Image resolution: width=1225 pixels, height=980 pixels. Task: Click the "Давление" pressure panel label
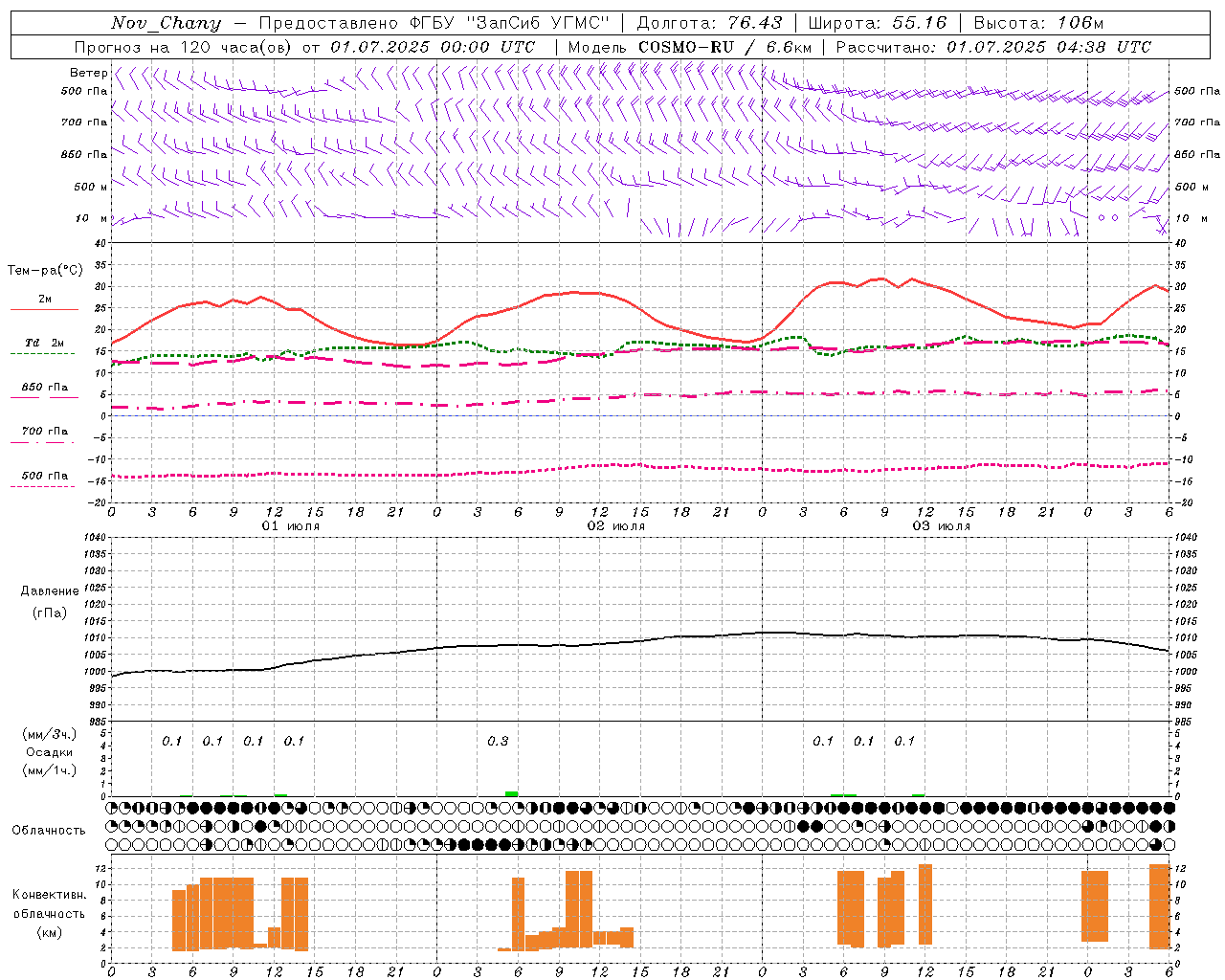pyautogui.click(x=50, y=591)
